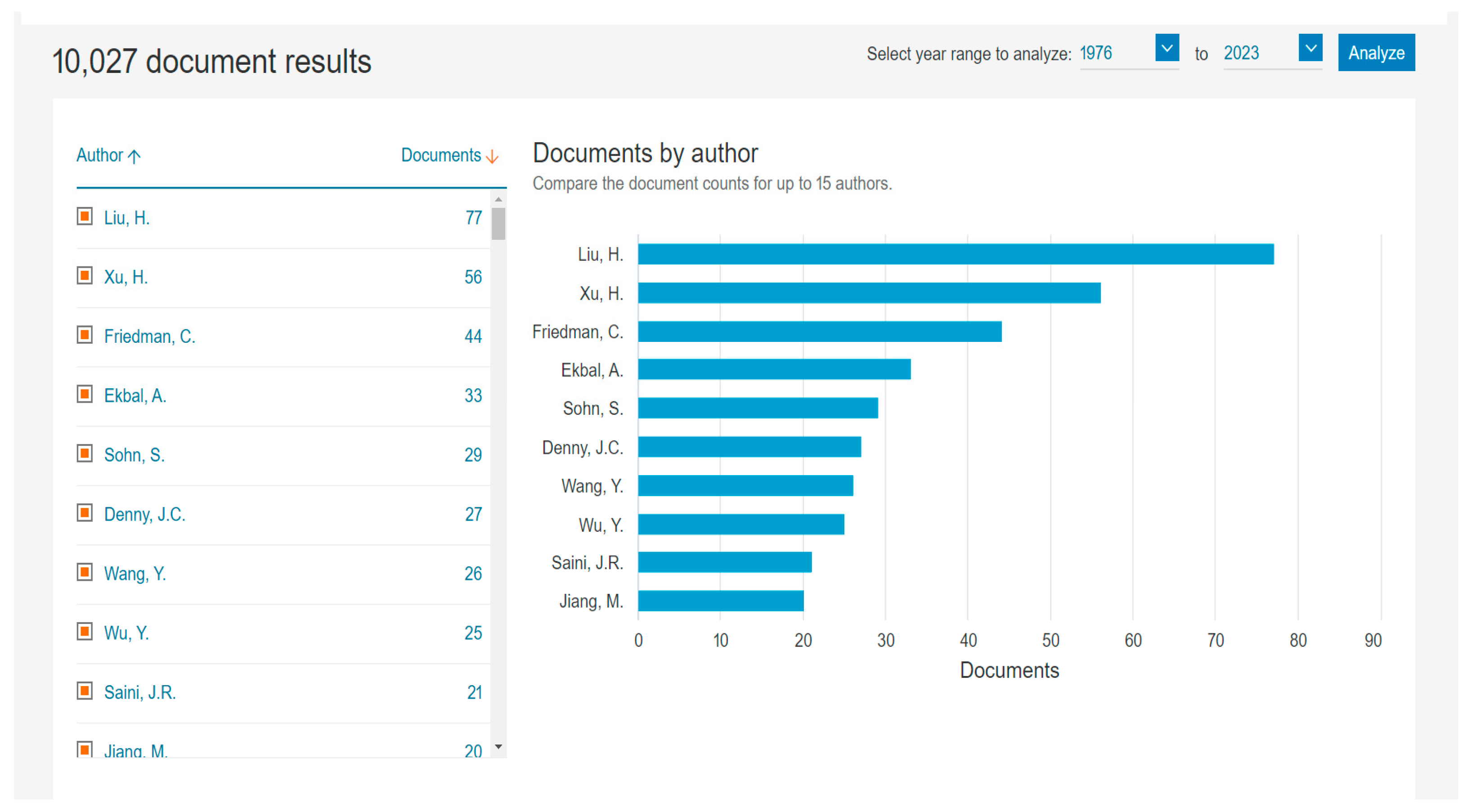Uncheck the Liu, H. author checkbox
Screen dimensions: 1467x812
[x=85, y=217]
